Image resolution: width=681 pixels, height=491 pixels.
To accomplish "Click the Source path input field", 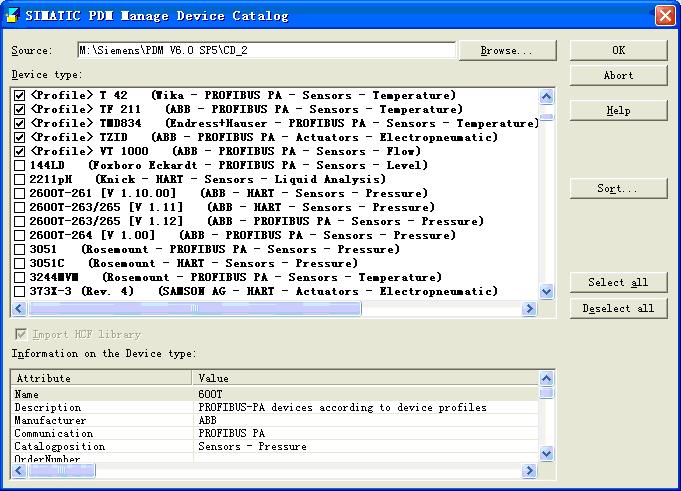I will 267,50.
